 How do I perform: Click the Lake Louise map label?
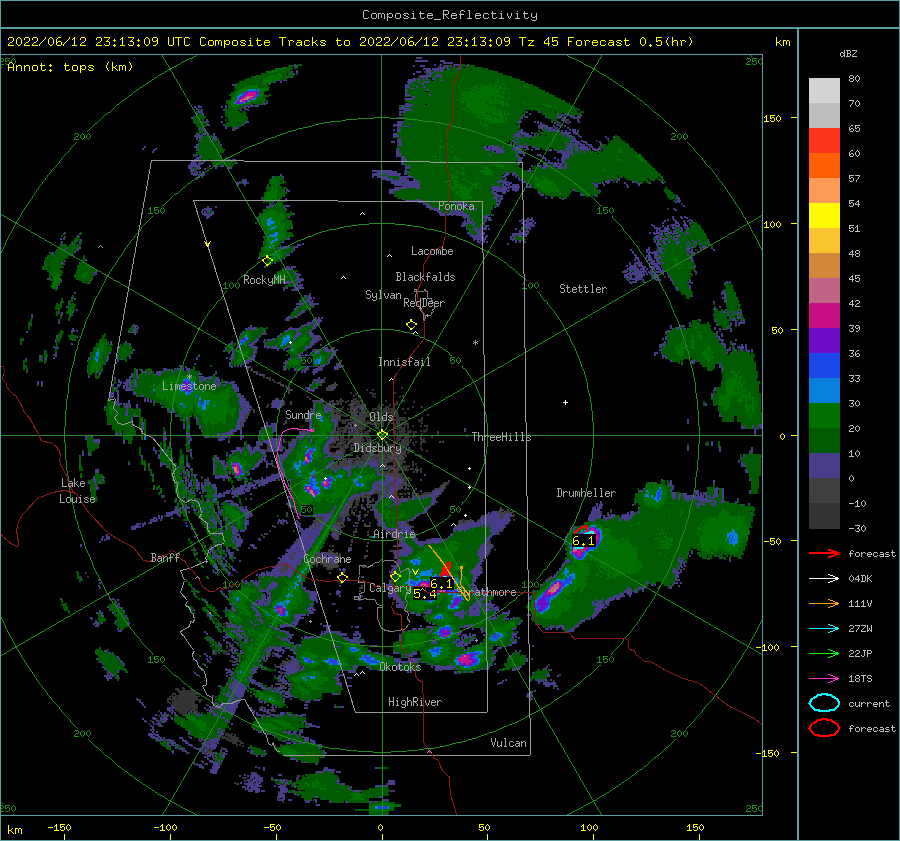click(x=77, y=491)
